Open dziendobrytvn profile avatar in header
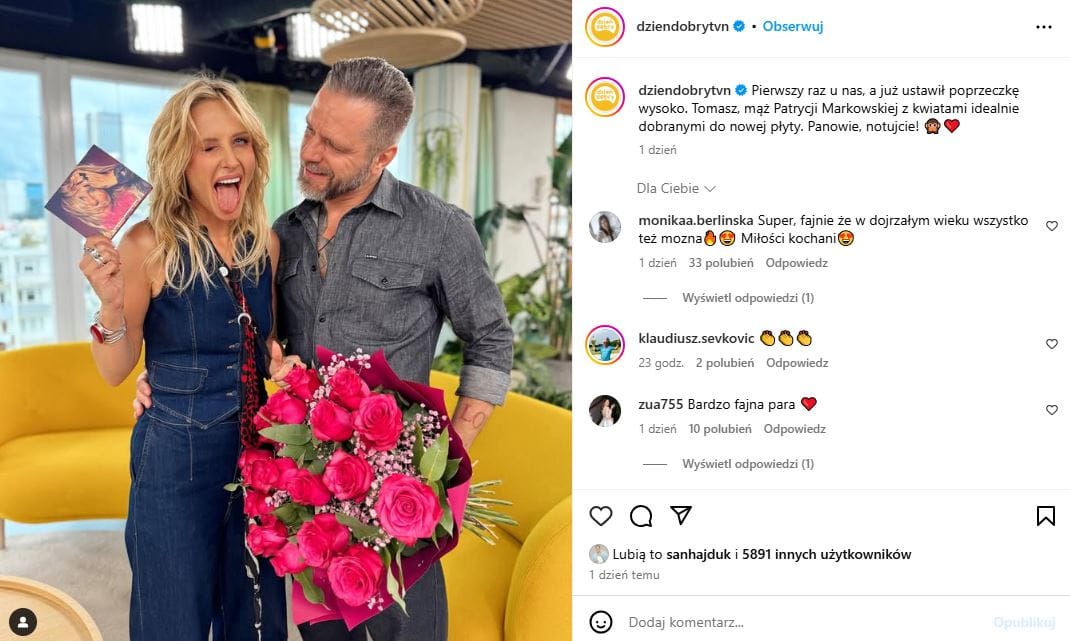 [x=605, y=27]
